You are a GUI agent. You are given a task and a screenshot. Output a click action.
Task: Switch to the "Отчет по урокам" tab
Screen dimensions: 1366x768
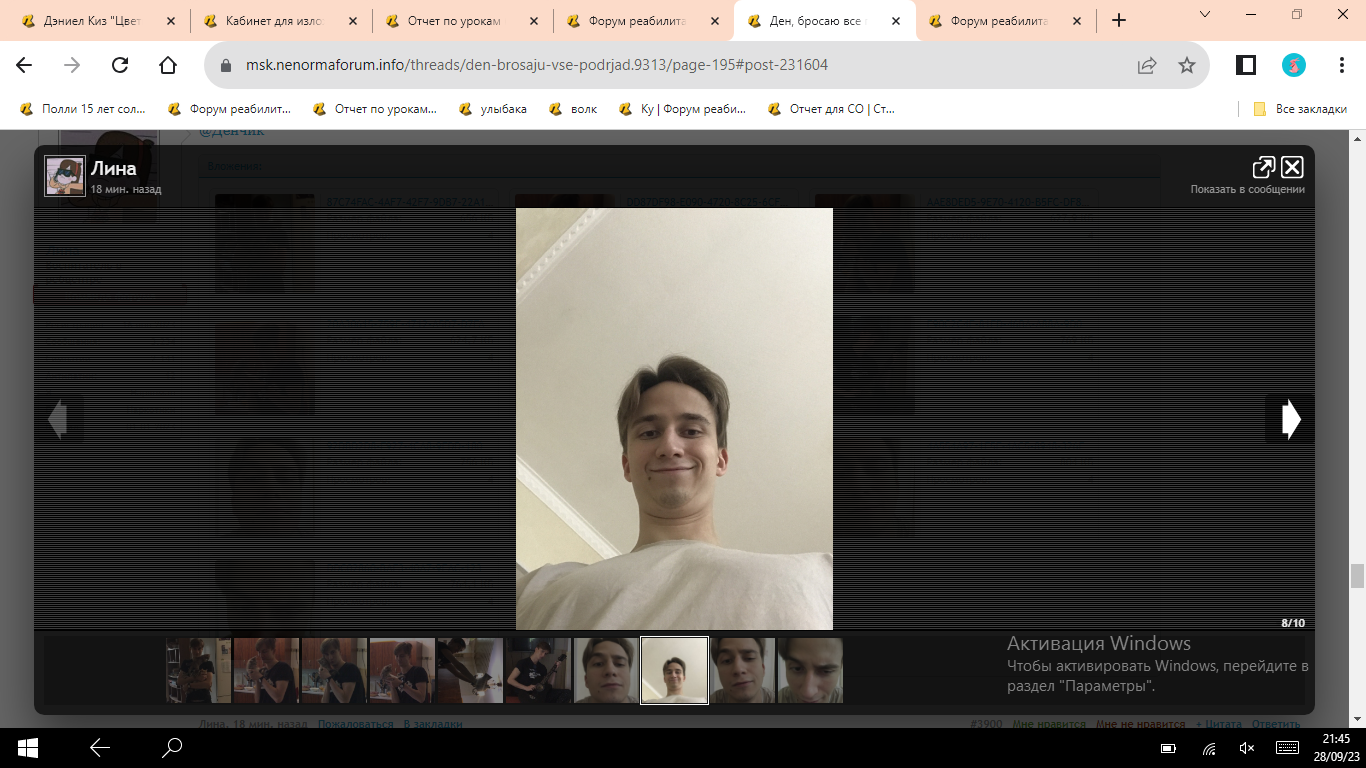pos(452,20)
